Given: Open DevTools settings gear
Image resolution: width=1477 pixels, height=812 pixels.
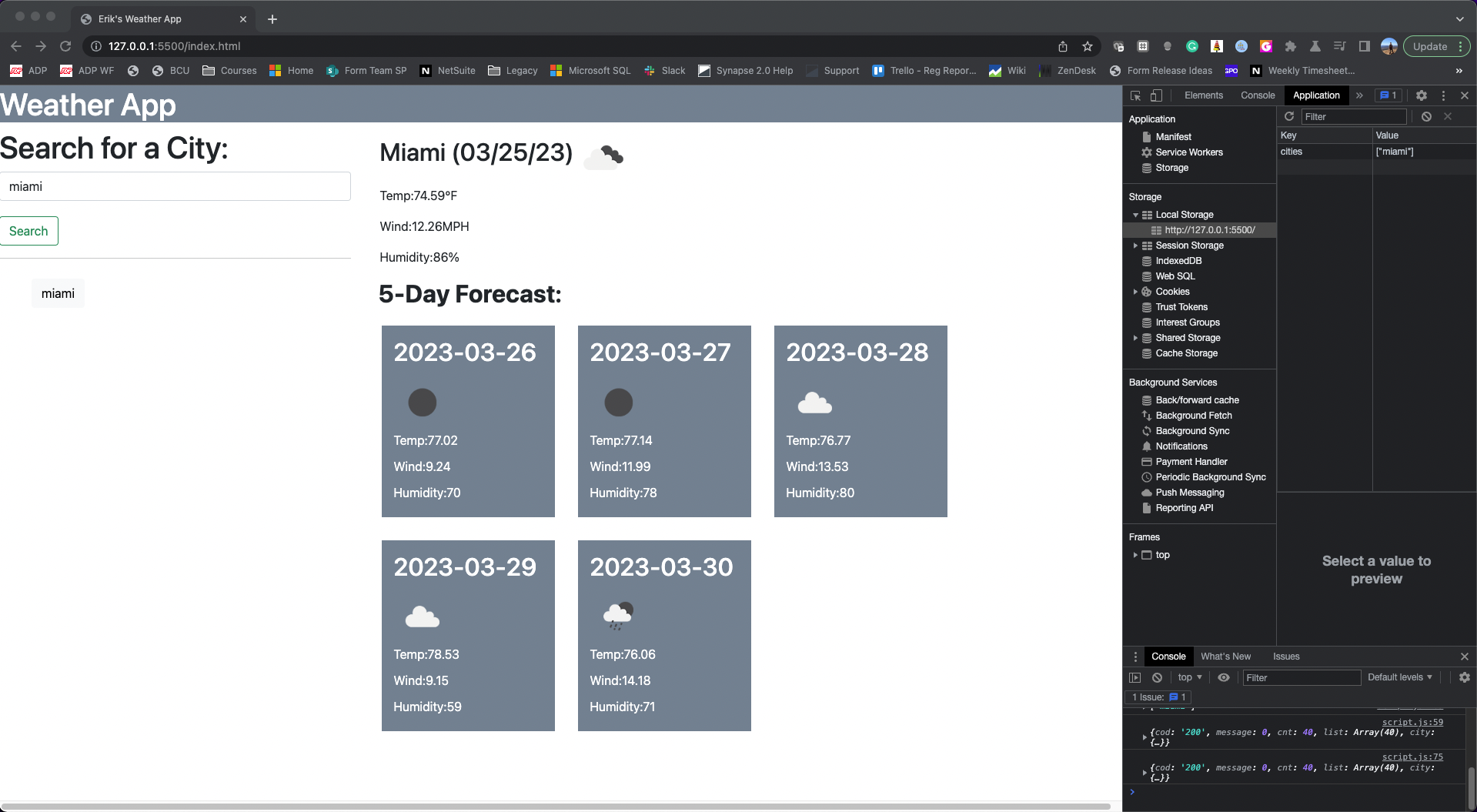Looking at the screenshot, I should click(x=1421, y=95).
